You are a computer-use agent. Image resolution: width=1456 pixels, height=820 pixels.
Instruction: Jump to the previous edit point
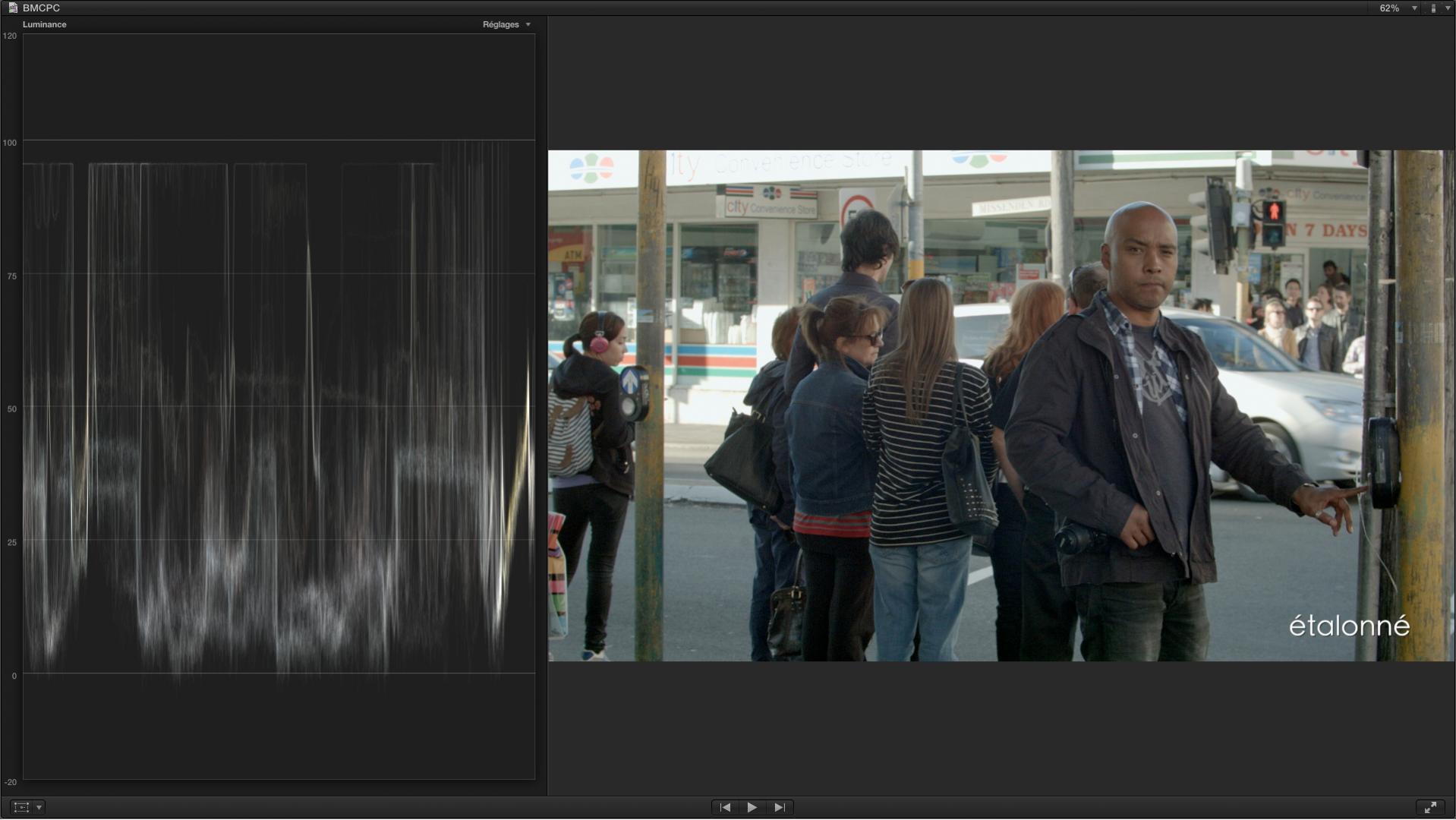725,807
